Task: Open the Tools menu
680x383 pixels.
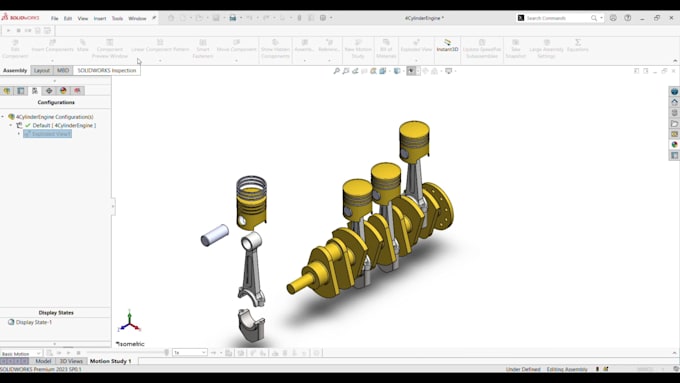Action: pyautogui.click(x=117, y=18)
